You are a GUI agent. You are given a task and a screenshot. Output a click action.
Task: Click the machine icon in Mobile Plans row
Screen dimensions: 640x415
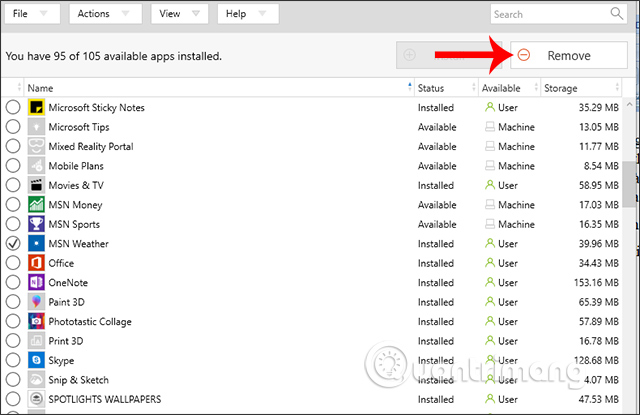click(x=490, y=166)
